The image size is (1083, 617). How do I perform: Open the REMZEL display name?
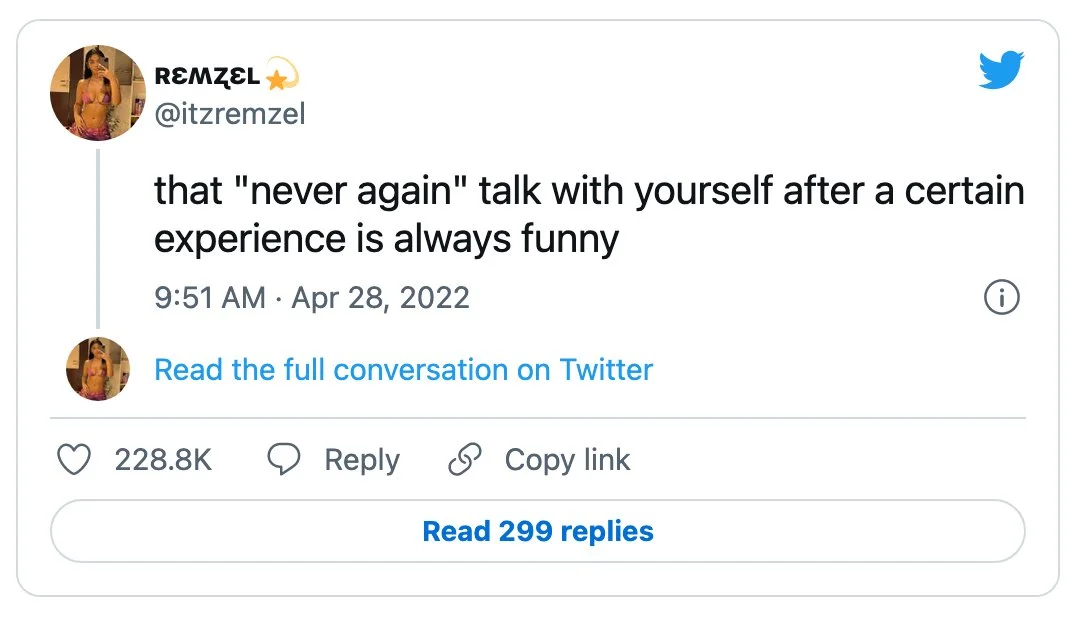[x=208, y=77]
